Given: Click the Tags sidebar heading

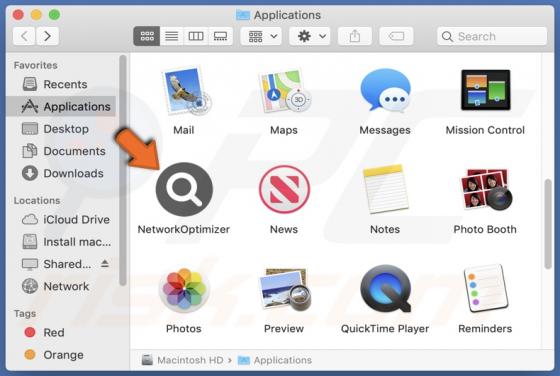Looking at the screenshot, I should pos(25,314).
